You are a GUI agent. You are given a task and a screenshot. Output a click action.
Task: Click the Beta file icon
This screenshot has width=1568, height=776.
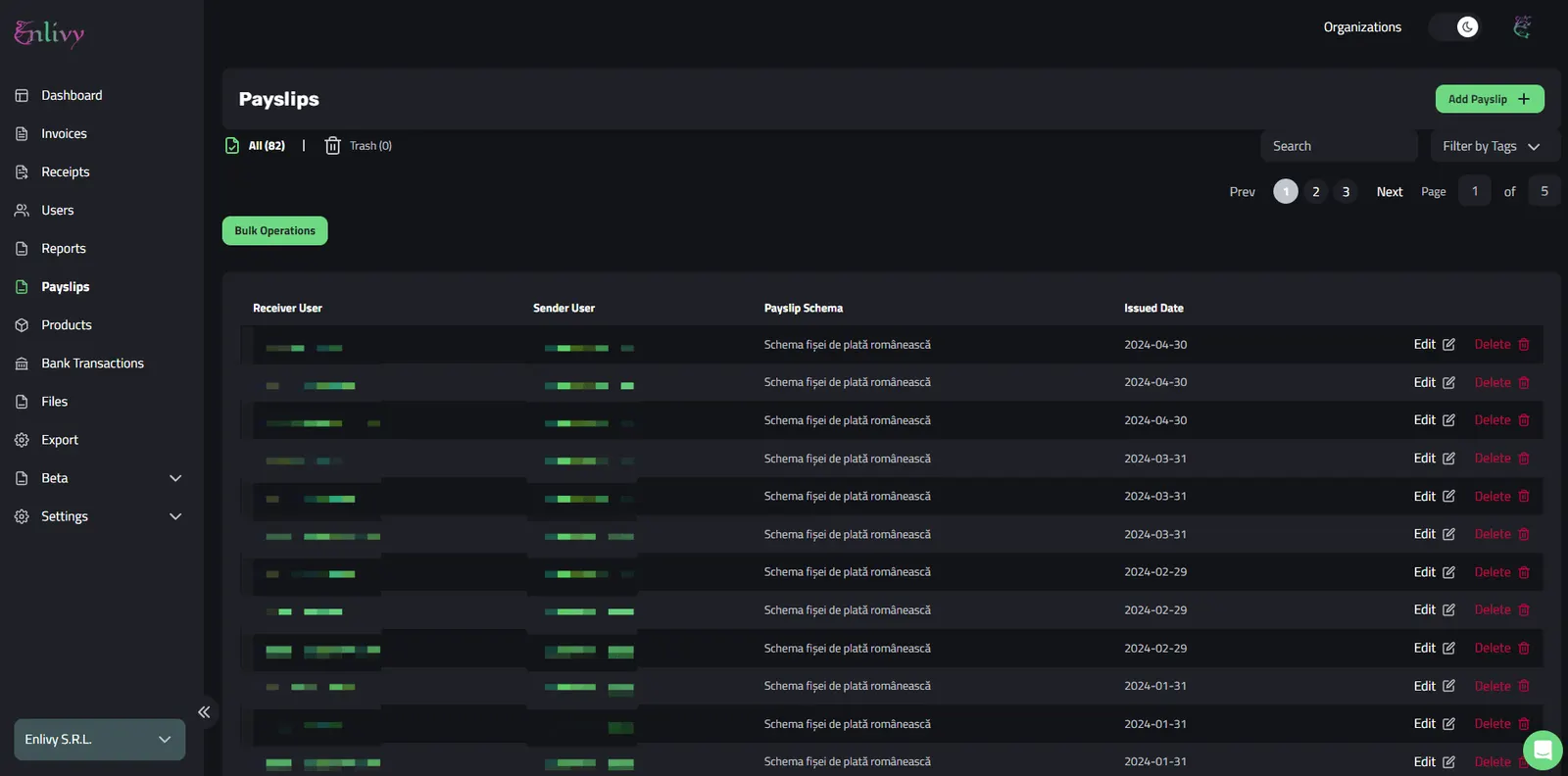[x=22, y=478]
